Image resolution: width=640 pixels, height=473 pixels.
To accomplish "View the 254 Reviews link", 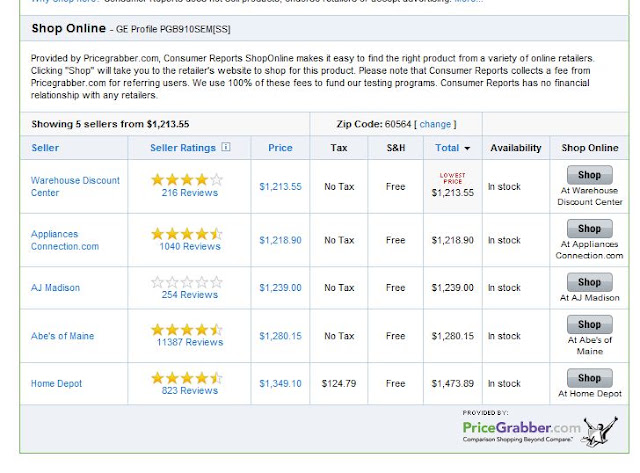I will [x=190, y=295].
